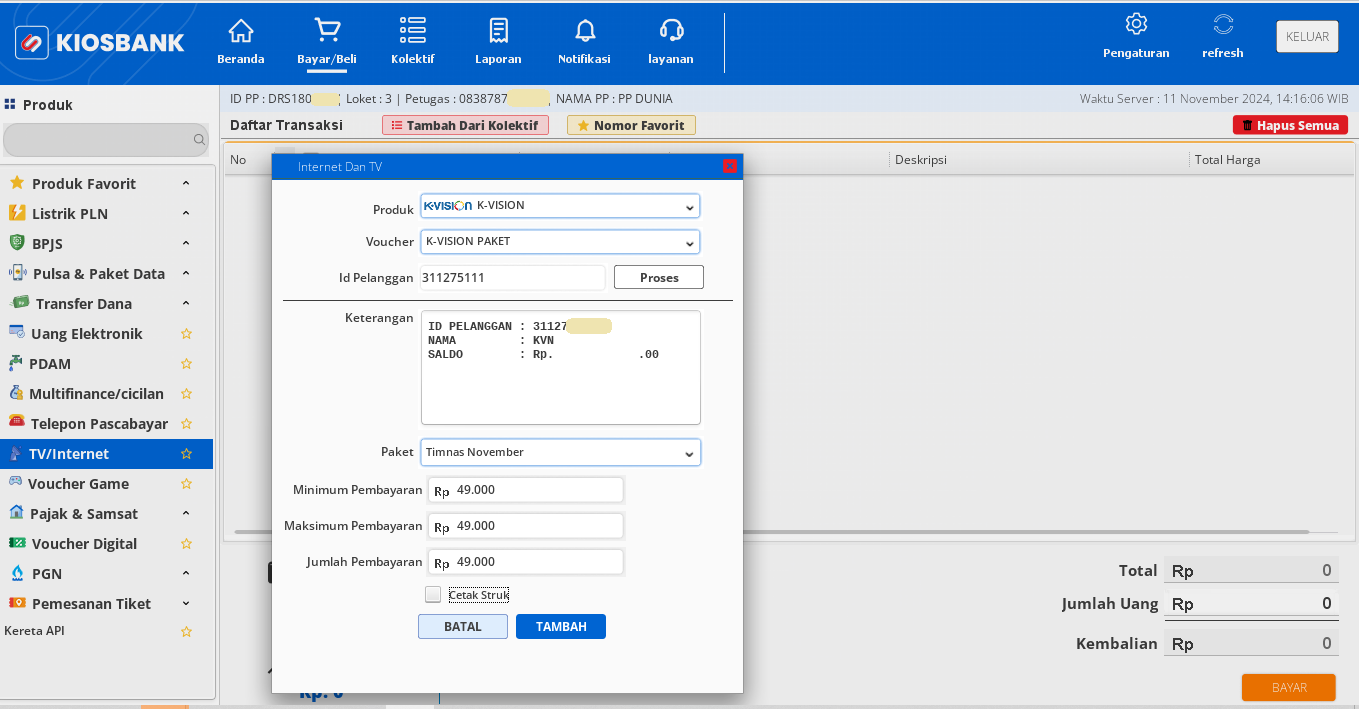
Task: Collapse the Listrik PLN section chevron
Action: point(186,214)
